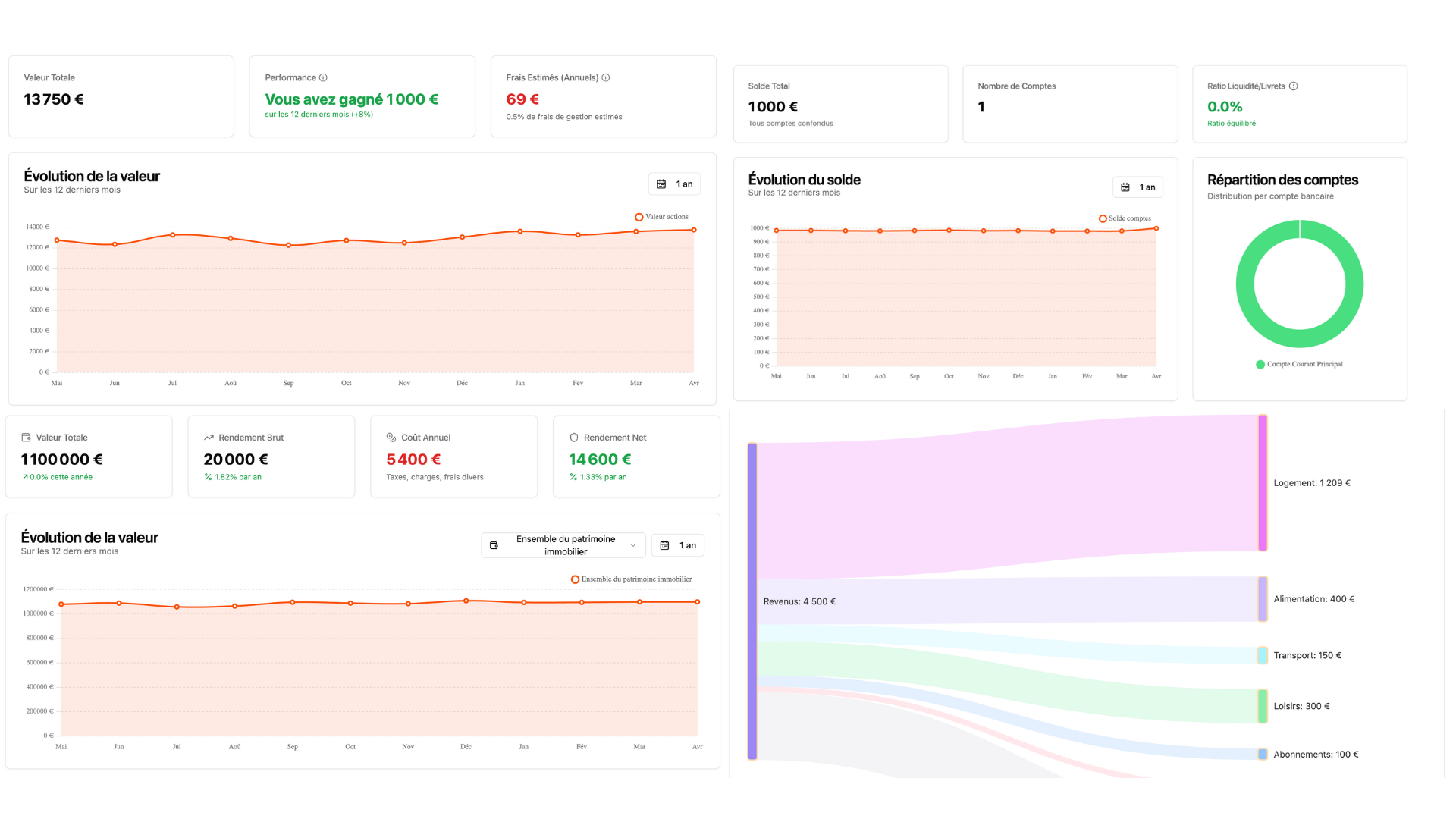Expand 'Ensemble du patrimoine immobilier' dropdown

pos(563,545)
